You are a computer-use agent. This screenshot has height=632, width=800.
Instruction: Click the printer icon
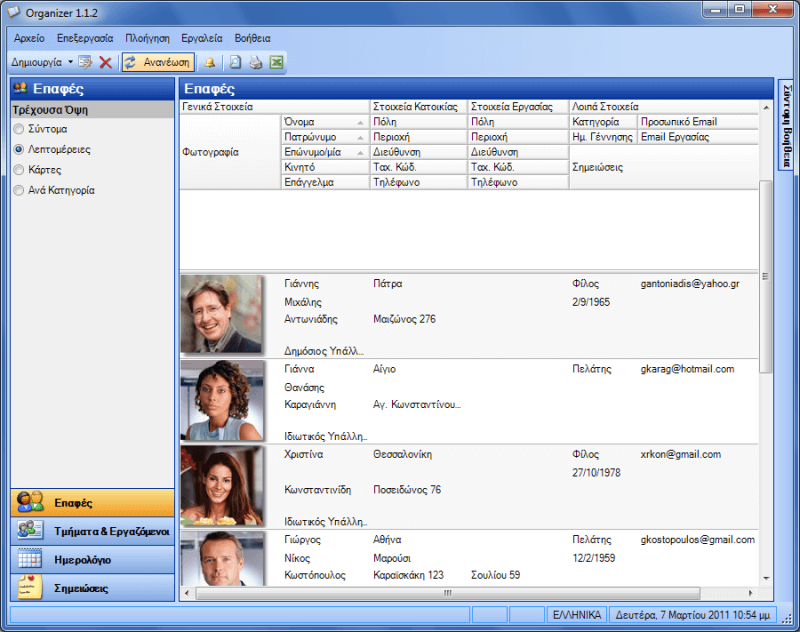[255, 62]
